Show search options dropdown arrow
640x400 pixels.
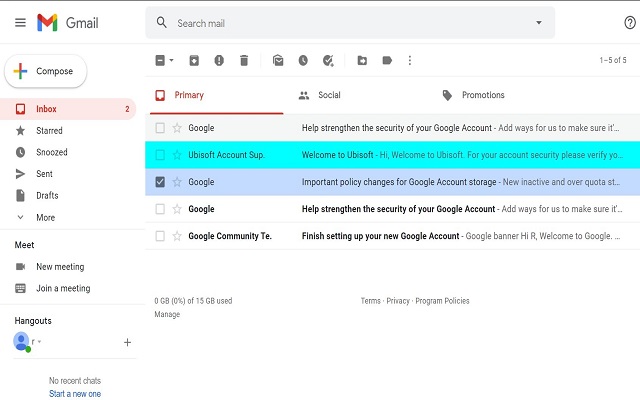click(539, 22)
